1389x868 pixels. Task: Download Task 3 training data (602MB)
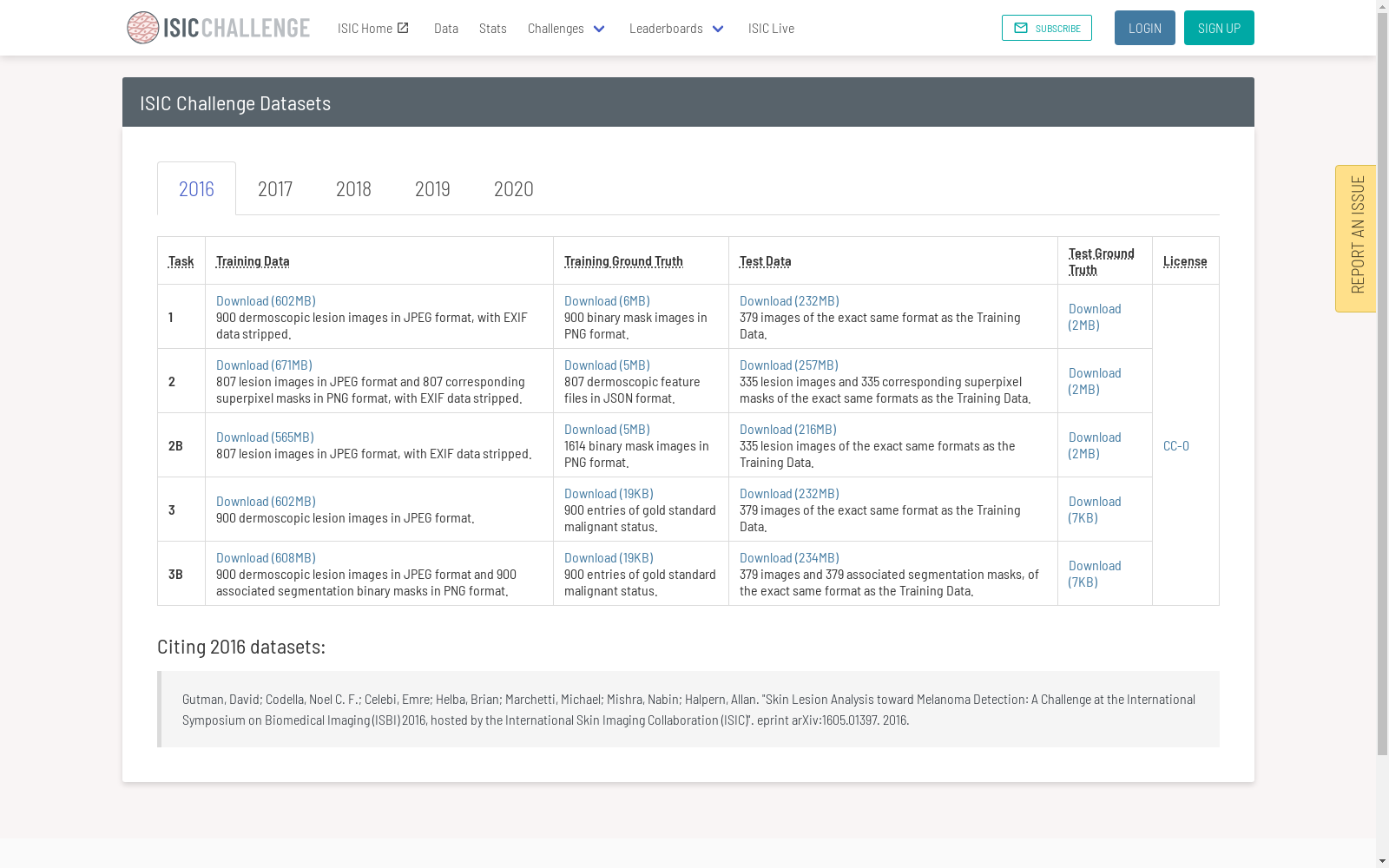tap(266, 501)
